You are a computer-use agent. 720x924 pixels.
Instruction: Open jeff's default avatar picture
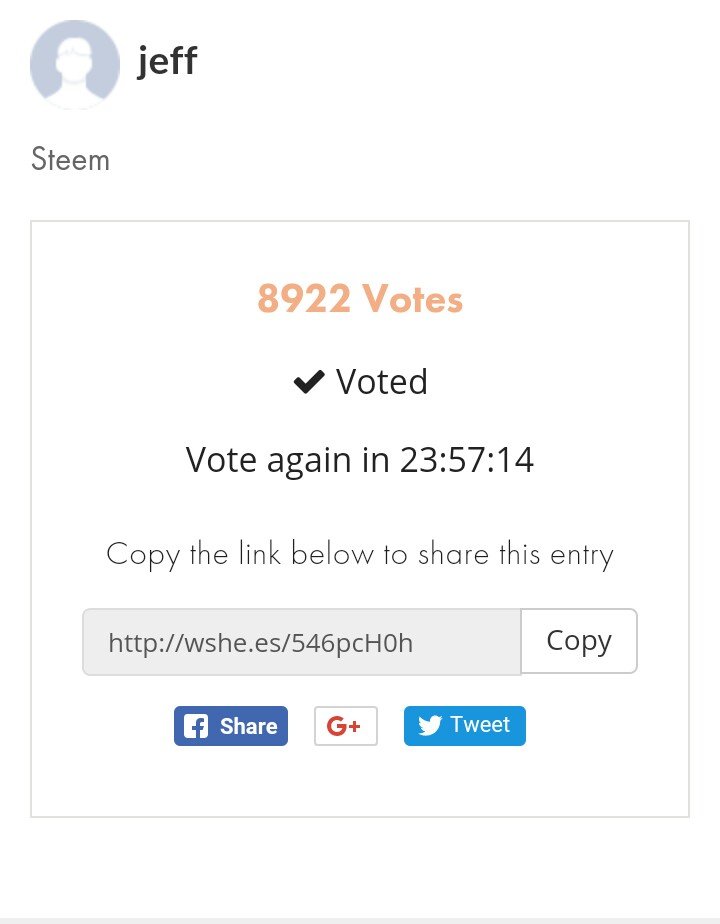pos(75,64)
